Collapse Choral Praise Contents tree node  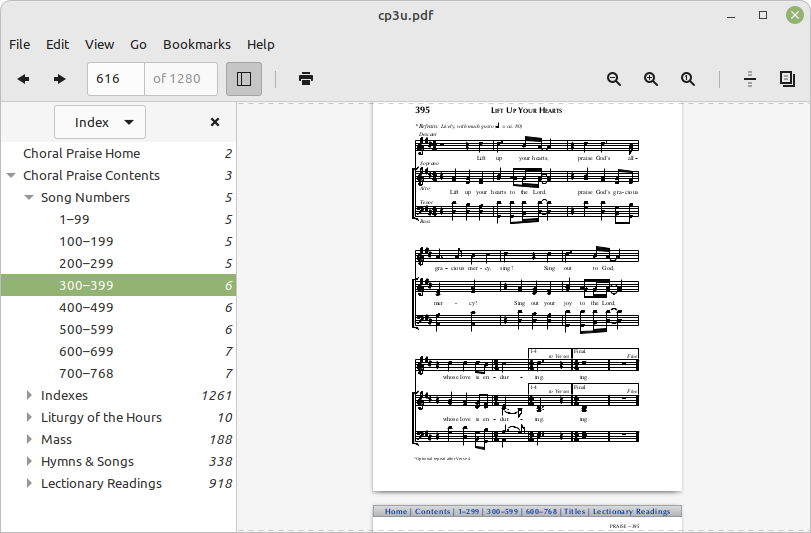[11, 175]
